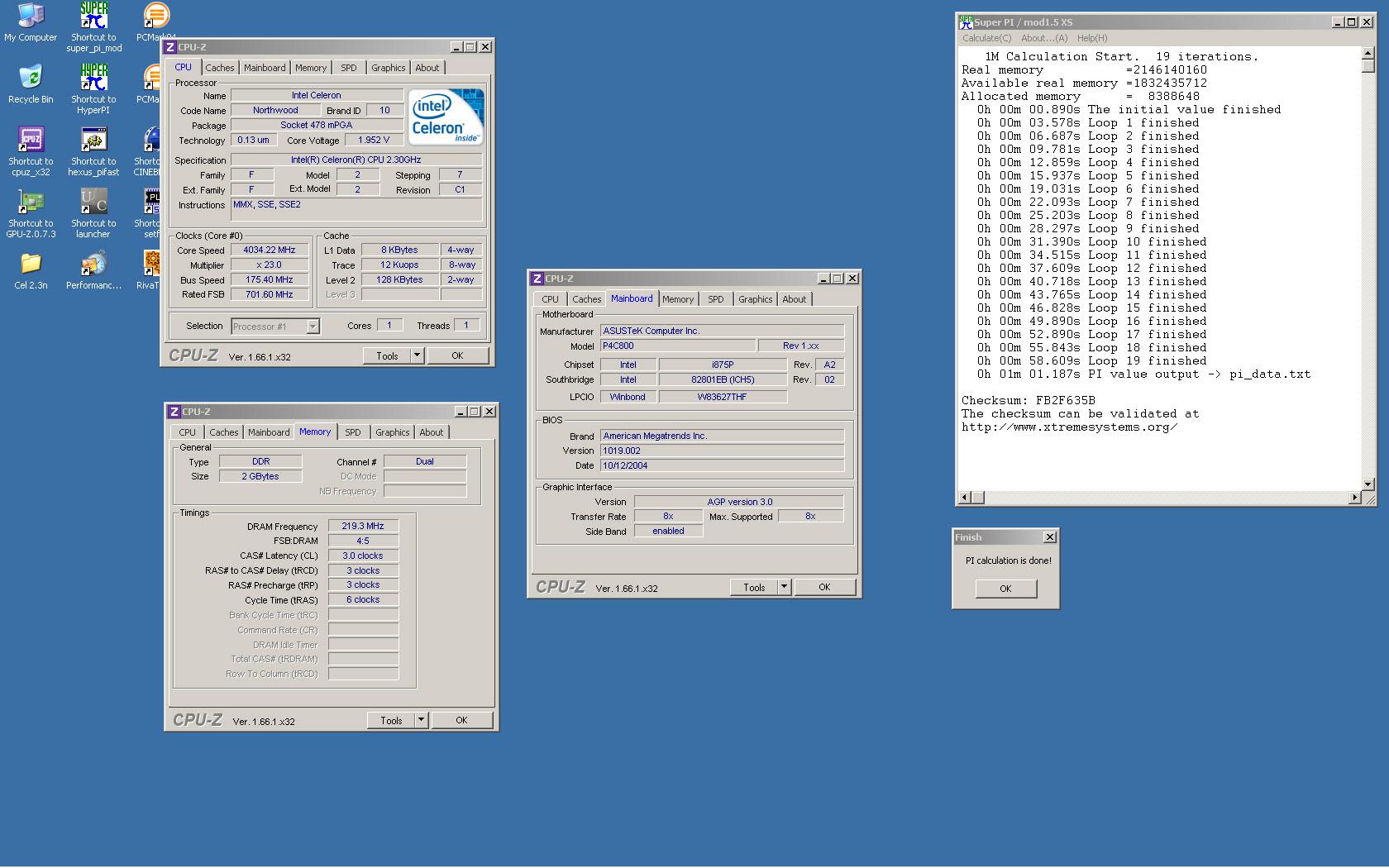Select Mainboard tab in the Memory window
1389x868 pixels.
click(x=269, y=432)
